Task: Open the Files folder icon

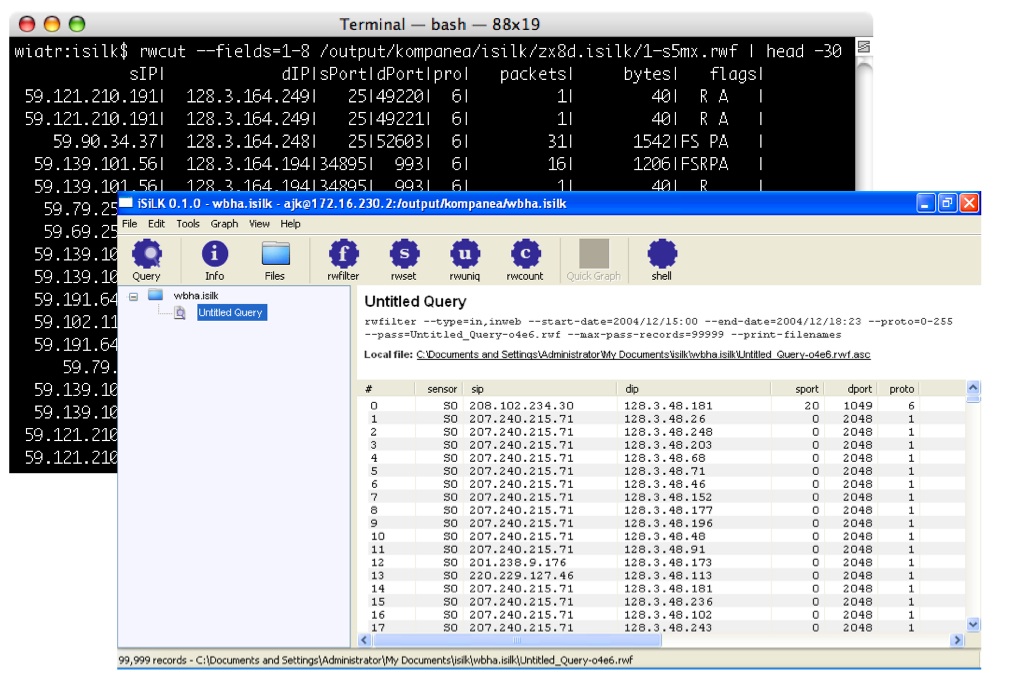Action: pos(275,256)
